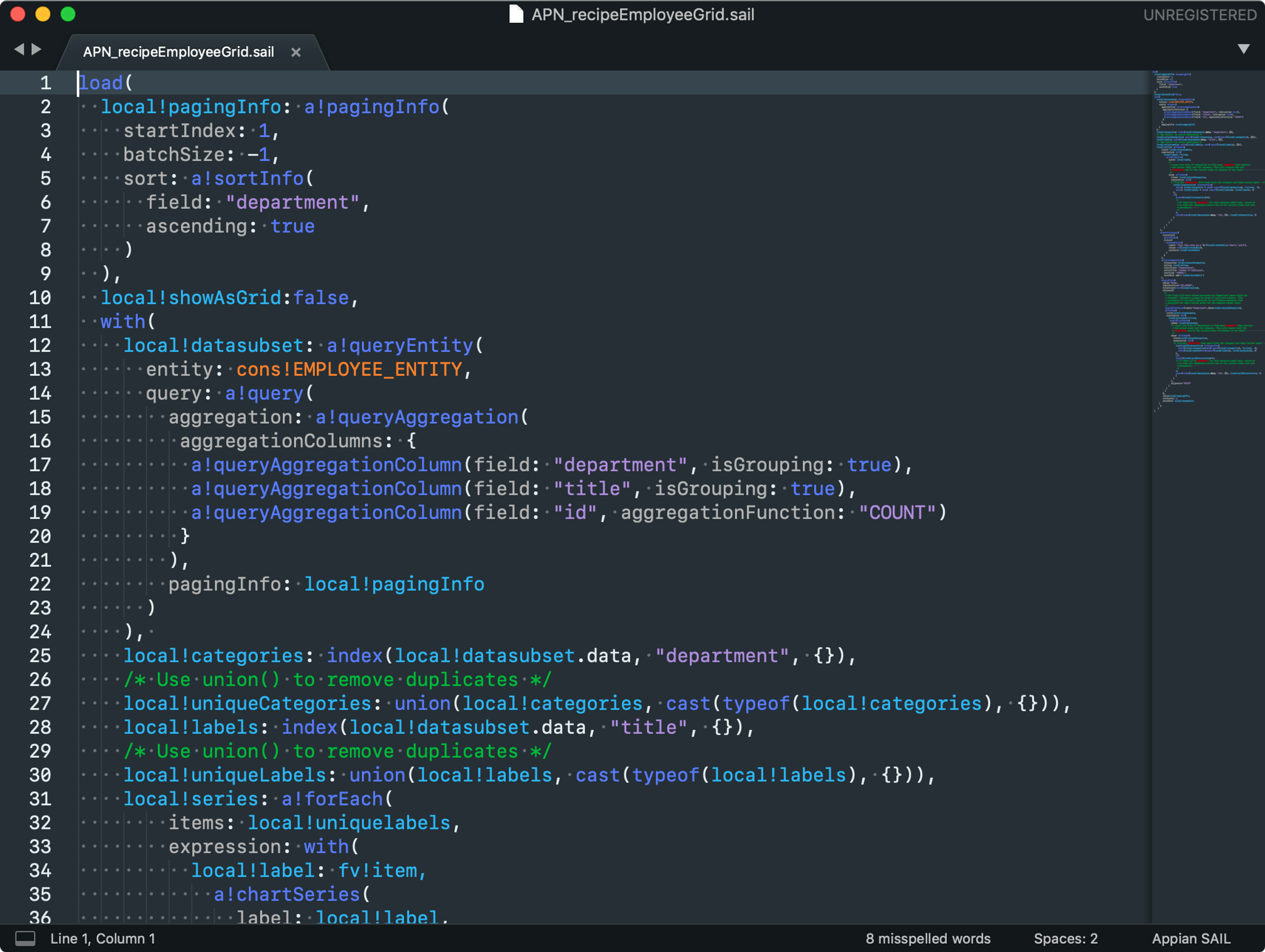This screenshot has width=1265, height=952.
Task: Click the forward navigation arrow
Action: (37, 50)
